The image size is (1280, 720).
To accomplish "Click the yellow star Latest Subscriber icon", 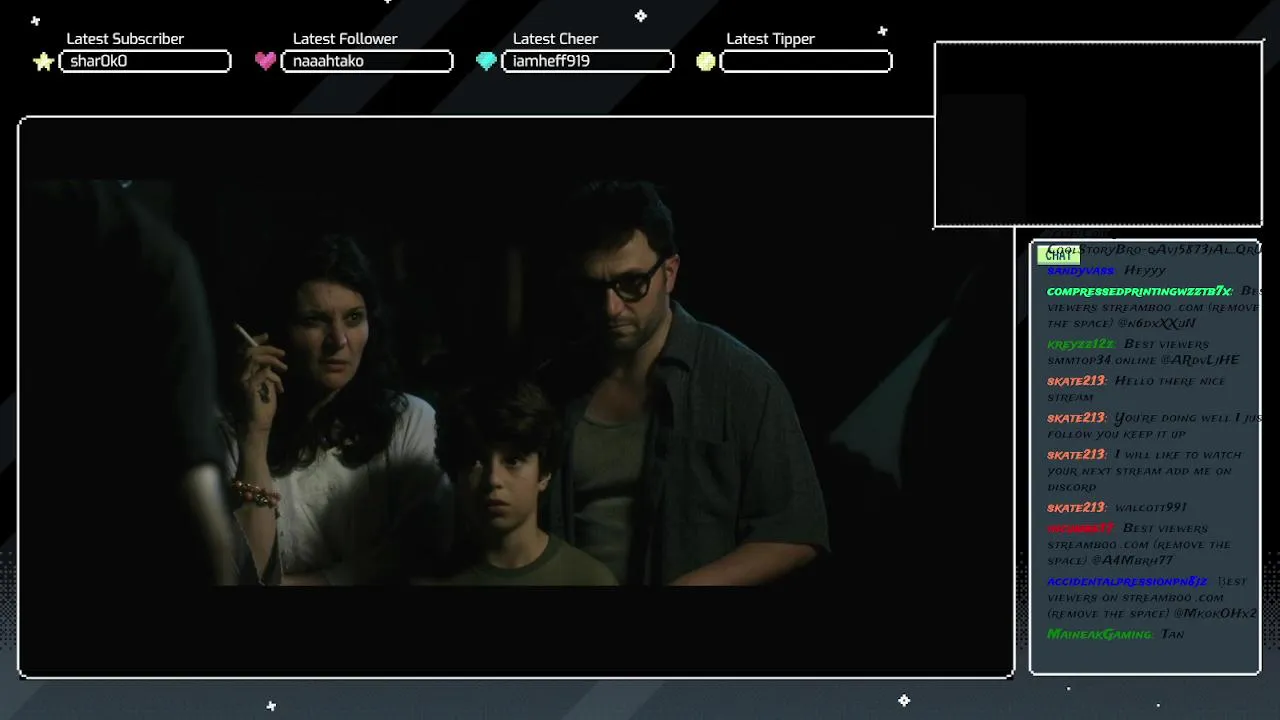I will pyautogui.click(x=43, y=62).
